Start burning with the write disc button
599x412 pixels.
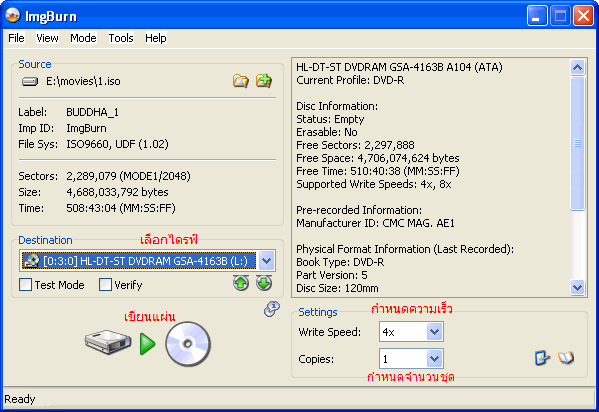pos(147,344)
